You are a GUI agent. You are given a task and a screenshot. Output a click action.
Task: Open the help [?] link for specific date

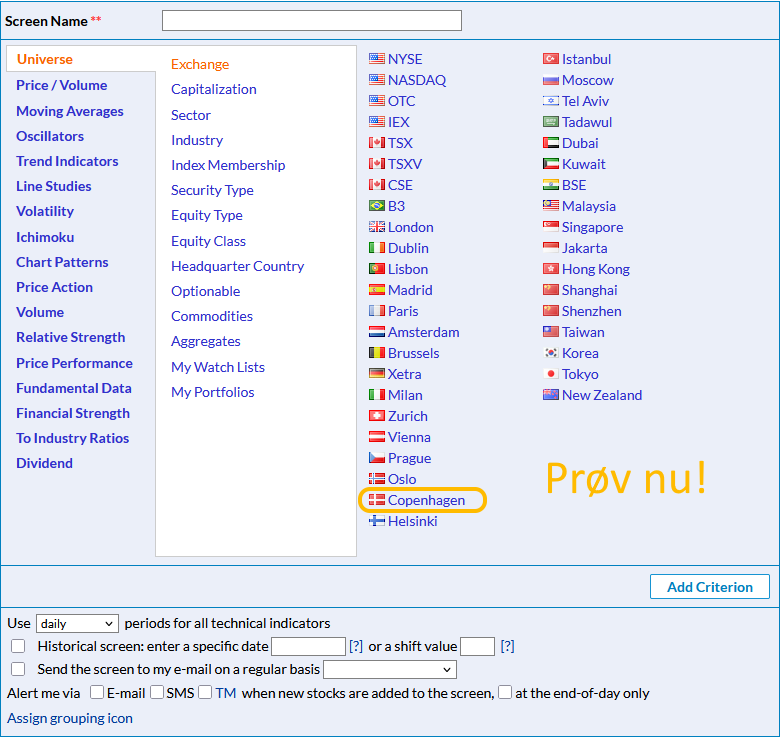pyautogui.click(x=356, y=646)
